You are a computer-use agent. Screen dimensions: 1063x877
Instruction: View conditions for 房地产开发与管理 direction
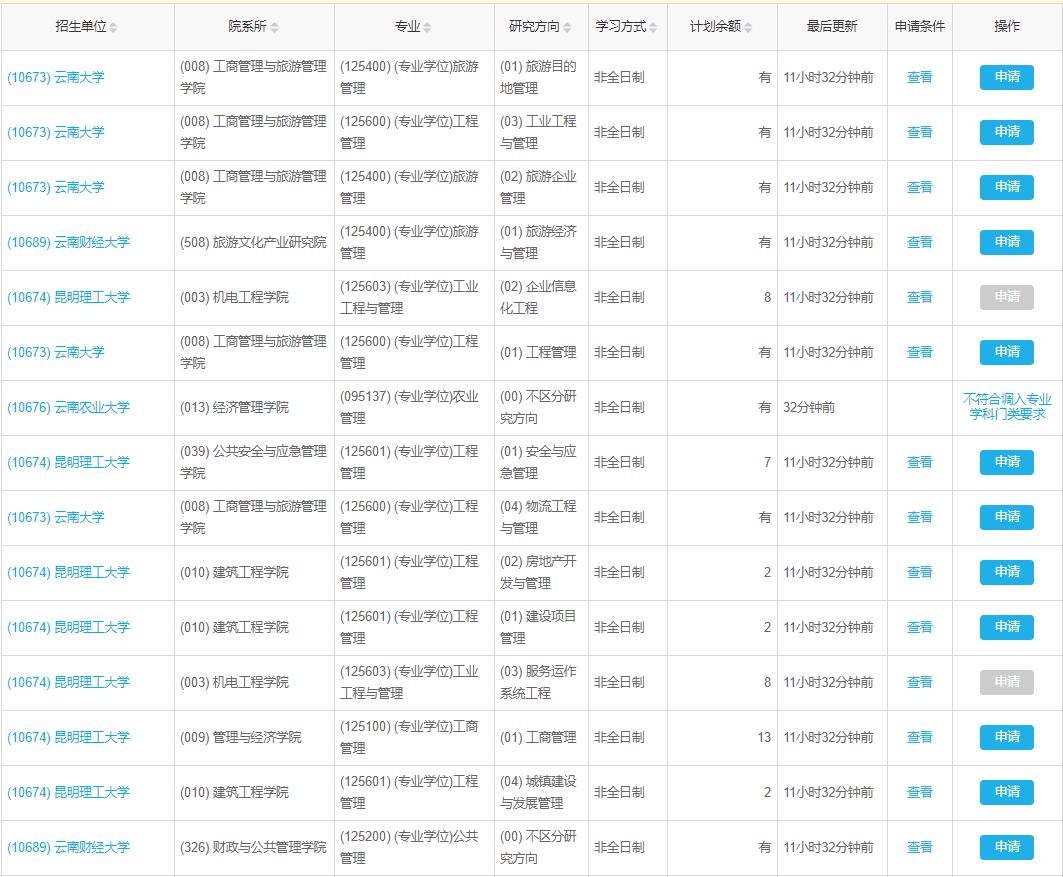click(919, 572)
